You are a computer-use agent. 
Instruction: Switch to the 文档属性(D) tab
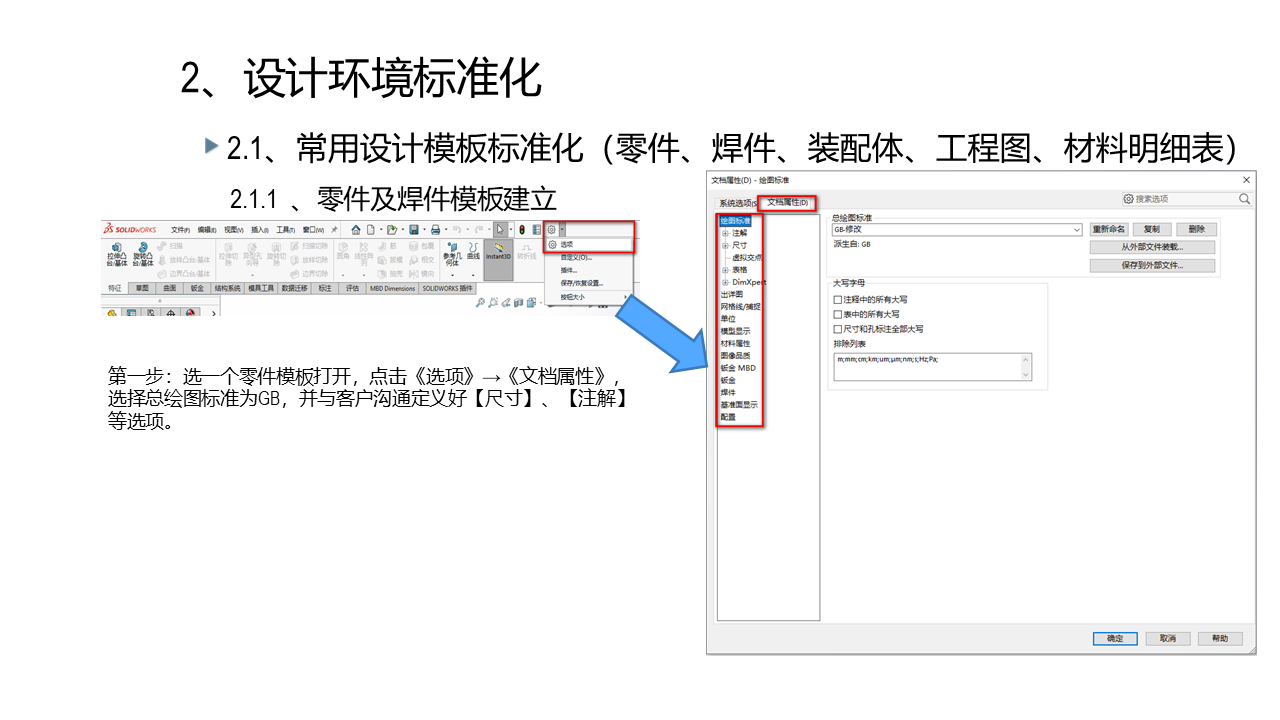click(787, 203)
